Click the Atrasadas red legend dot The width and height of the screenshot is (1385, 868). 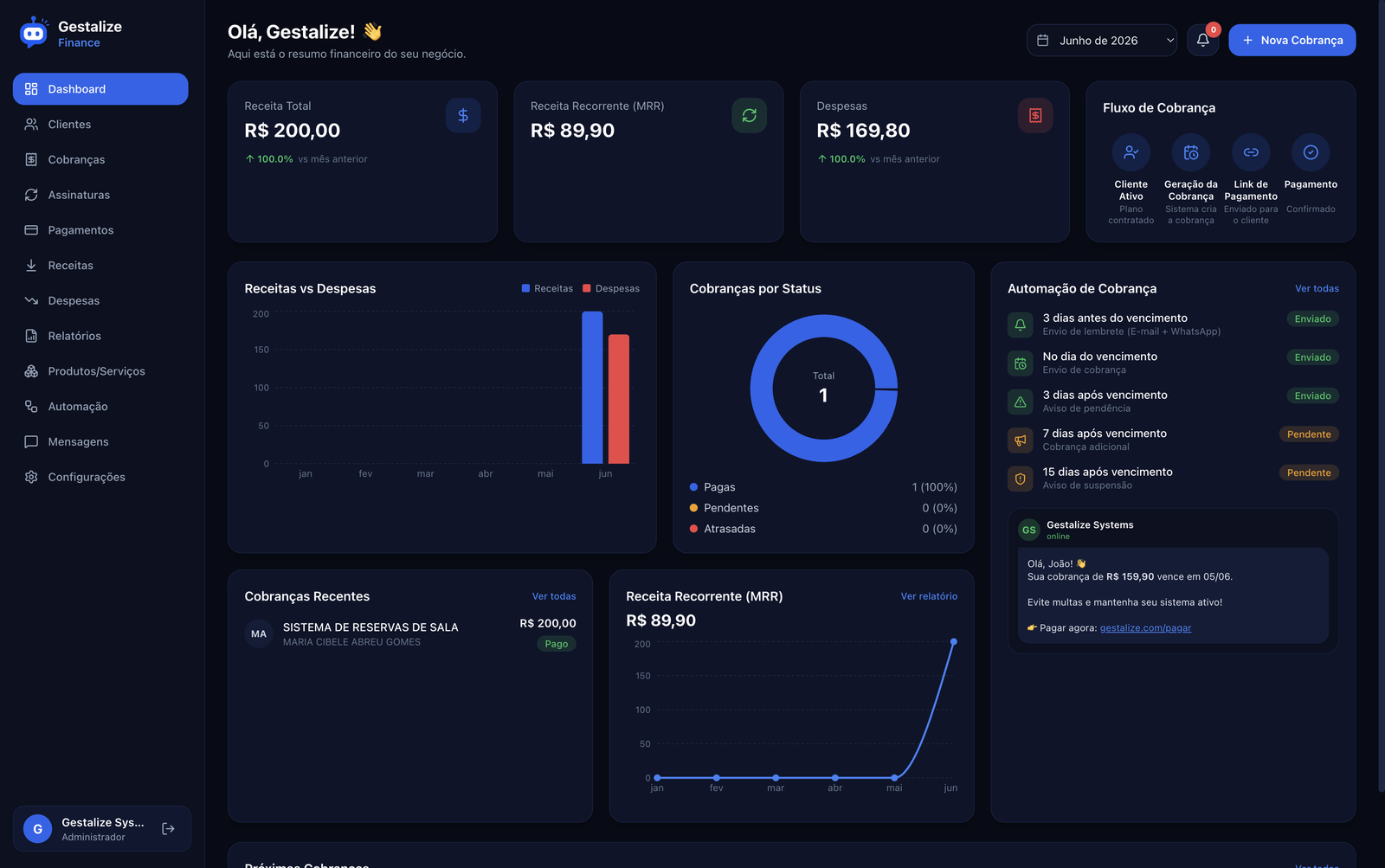tap(693, 529)
